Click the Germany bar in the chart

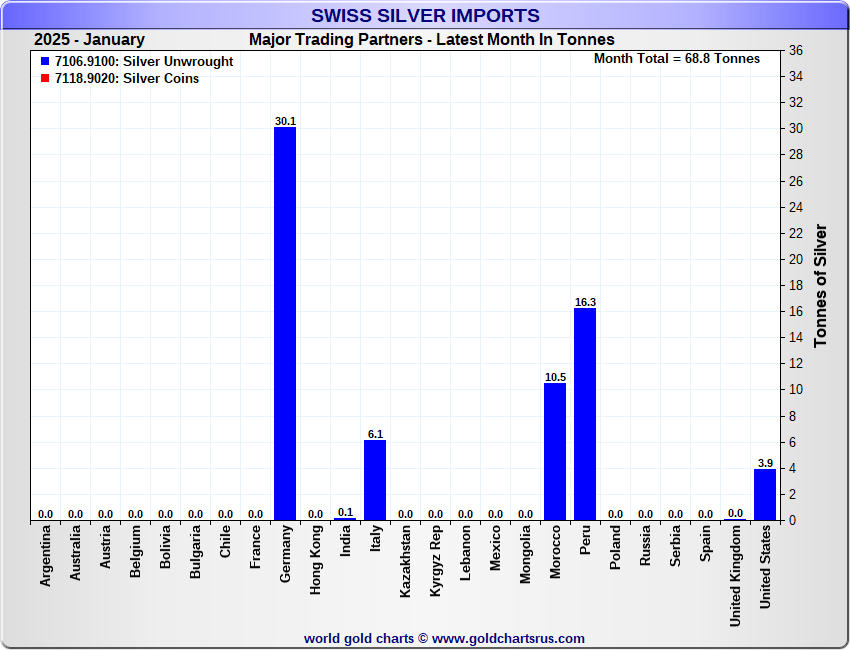[x=285, y=323]
